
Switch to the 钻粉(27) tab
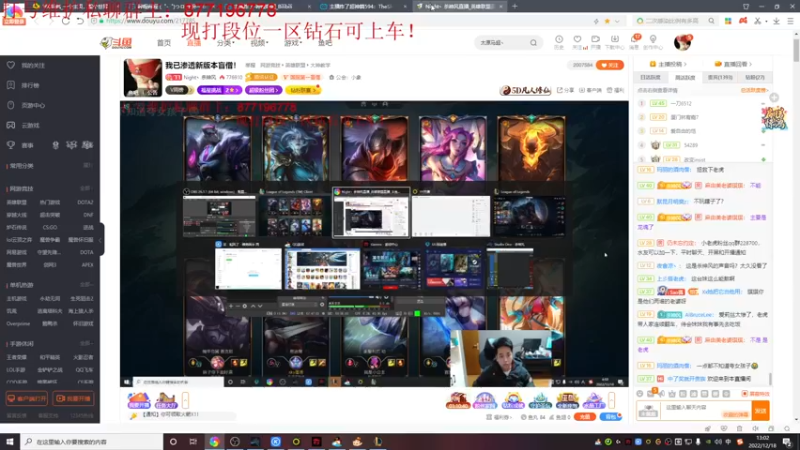(755, 78)
